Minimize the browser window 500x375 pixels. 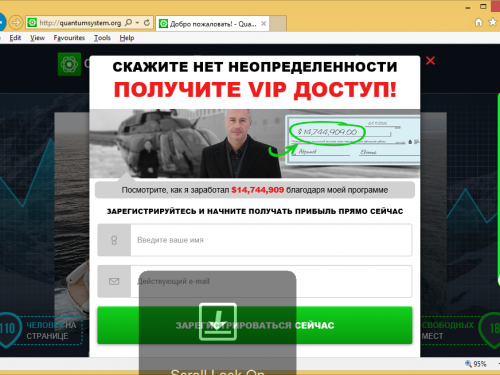coord(468,7)
